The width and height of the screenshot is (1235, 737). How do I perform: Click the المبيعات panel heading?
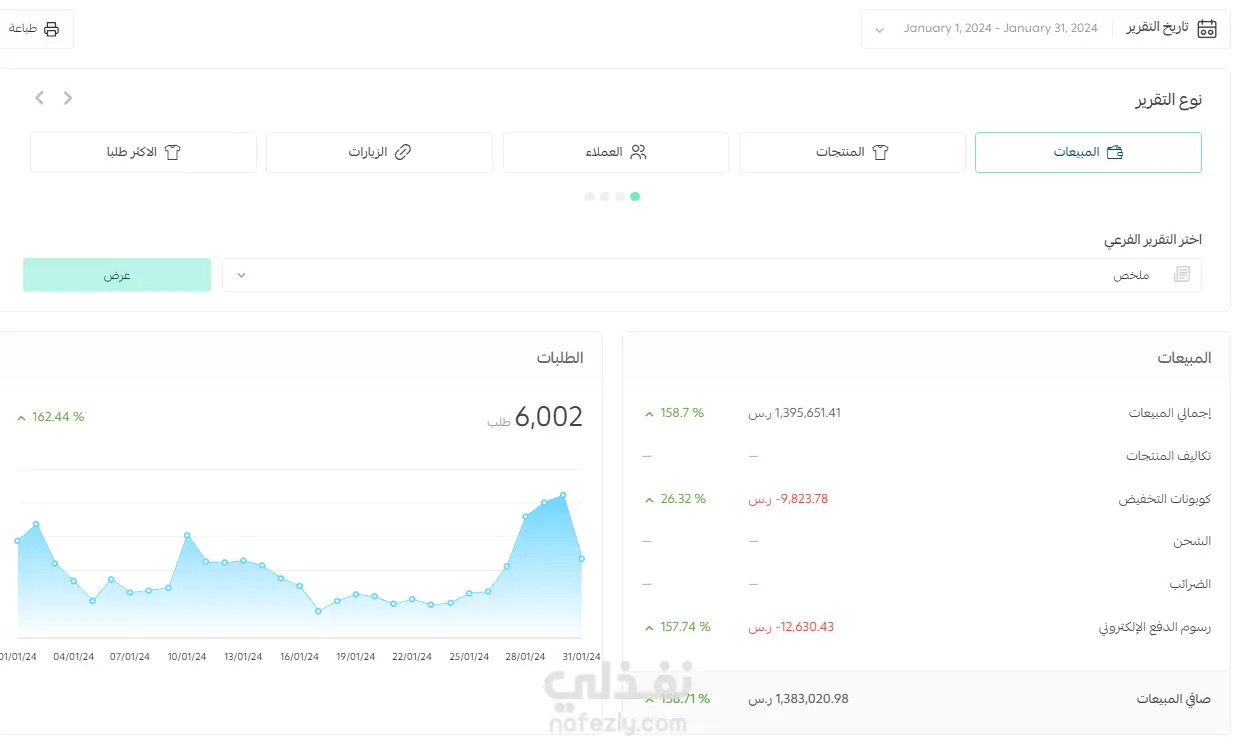(1184, 358)
